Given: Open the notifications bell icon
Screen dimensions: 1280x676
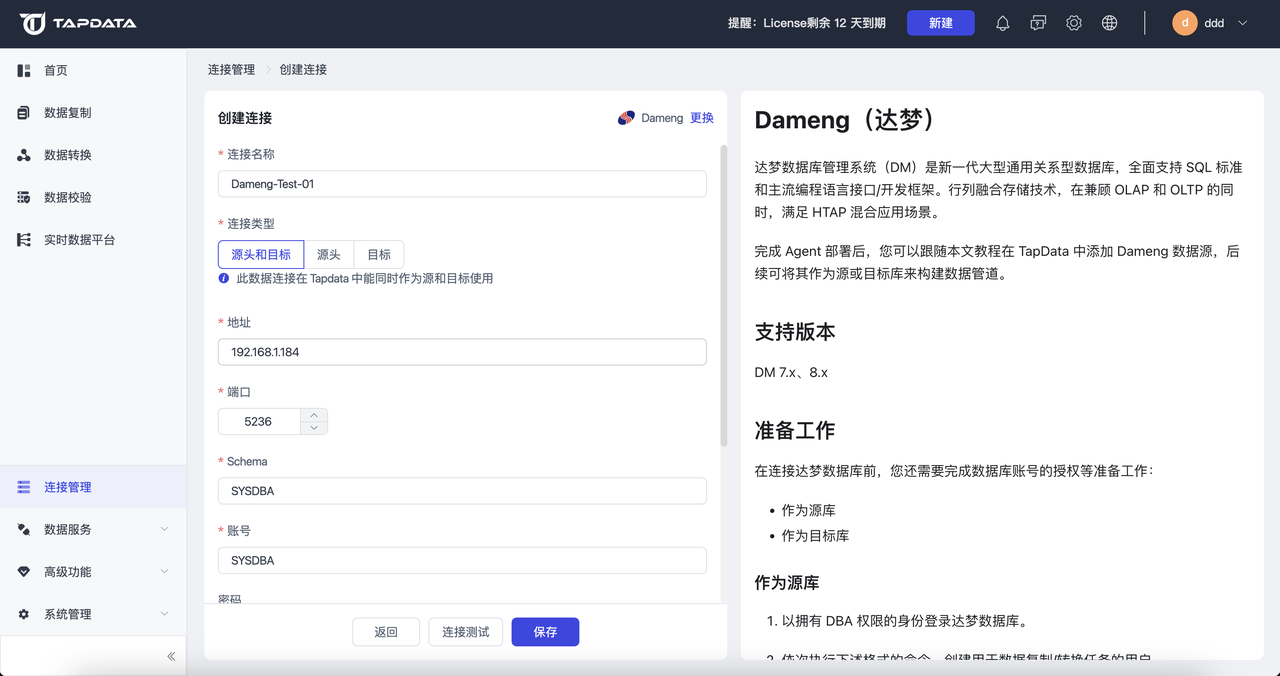Looking at the screenshot, I should pos(1002,23).
